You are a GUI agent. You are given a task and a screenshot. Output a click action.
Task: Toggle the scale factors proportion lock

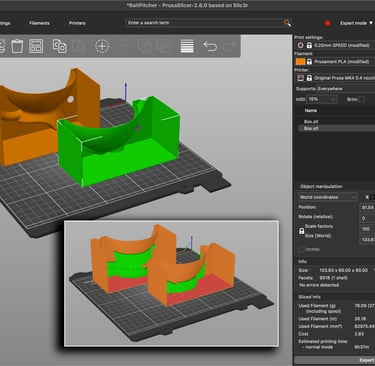tap(302, 231)
